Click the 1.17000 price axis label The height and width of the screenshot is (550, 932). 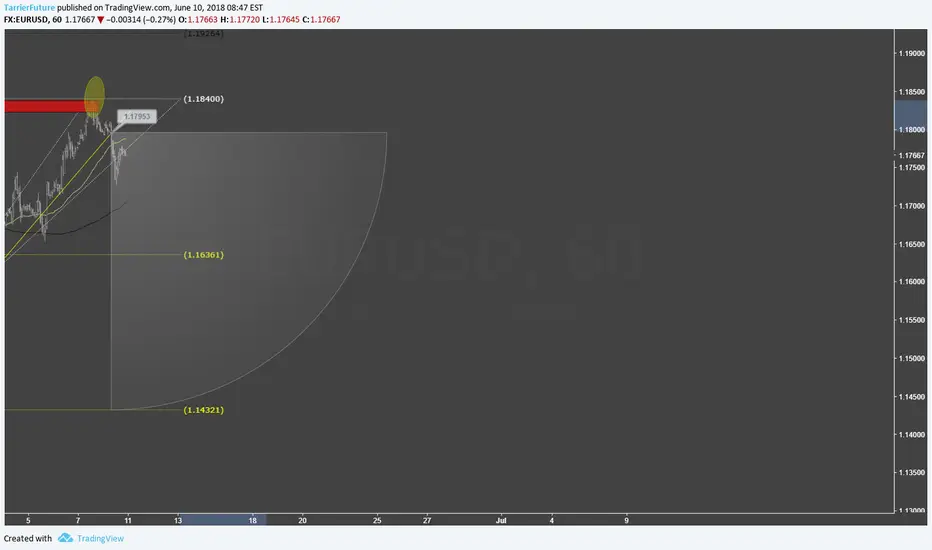point(912,206)
